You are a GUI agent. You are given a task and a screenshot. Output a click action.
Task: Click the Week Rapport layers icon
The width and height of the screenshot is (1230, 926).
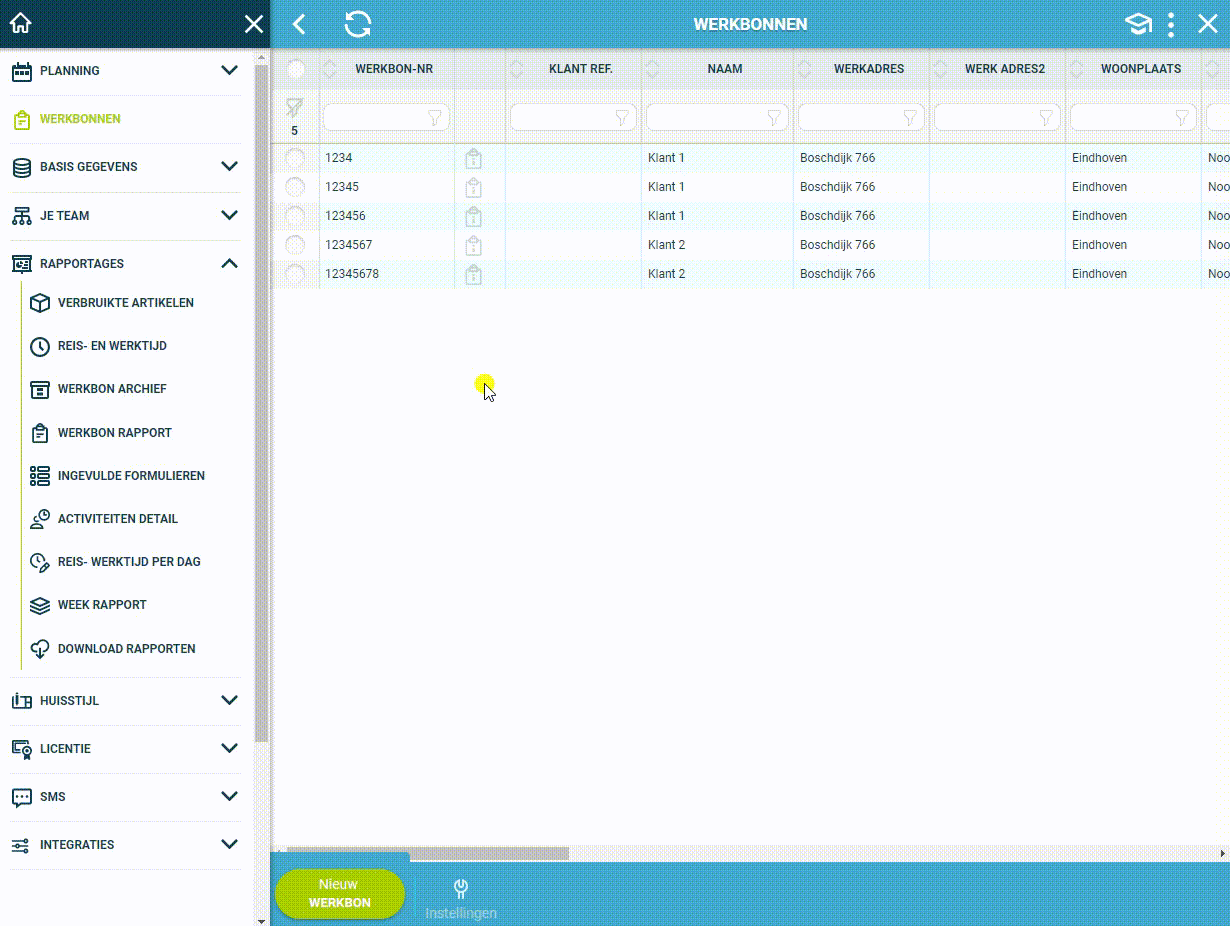point(39,605)
